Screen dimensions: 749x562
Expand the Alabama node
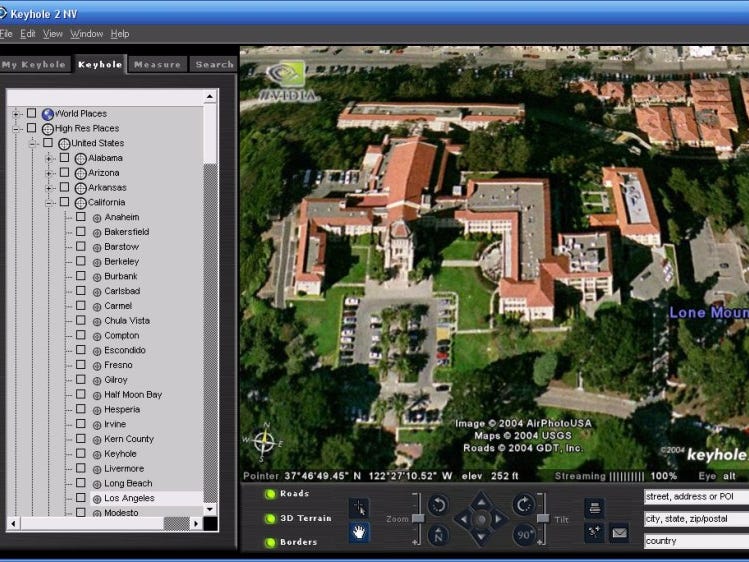(49, 159)
